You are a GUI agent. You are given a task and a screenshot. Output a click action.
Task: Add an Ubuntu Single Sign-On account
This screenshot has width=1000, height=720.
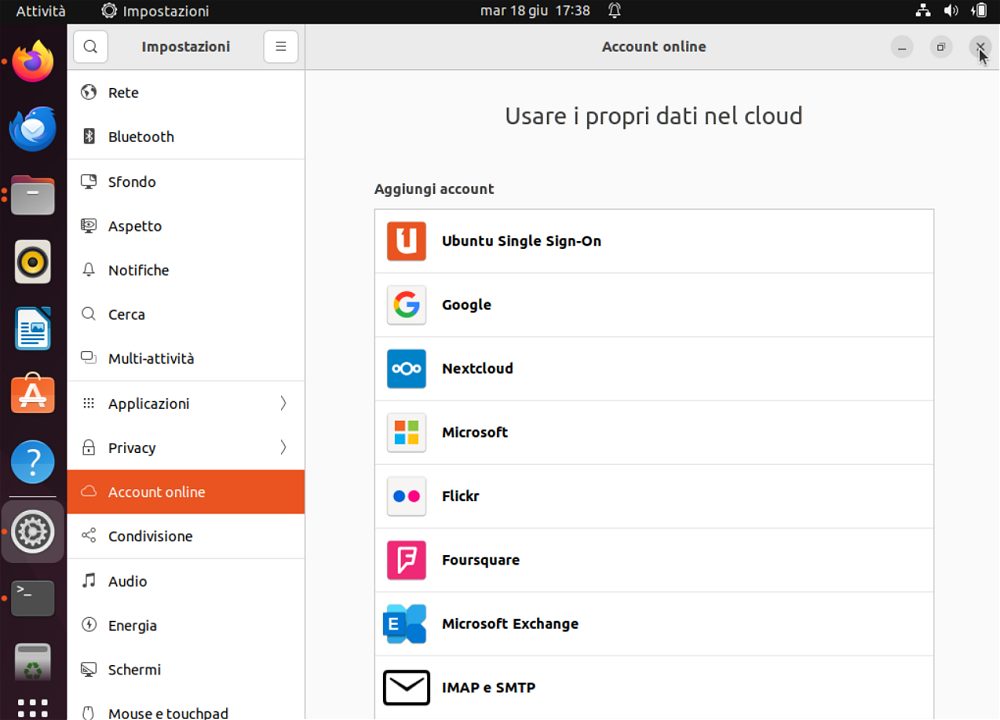[654, 241]
